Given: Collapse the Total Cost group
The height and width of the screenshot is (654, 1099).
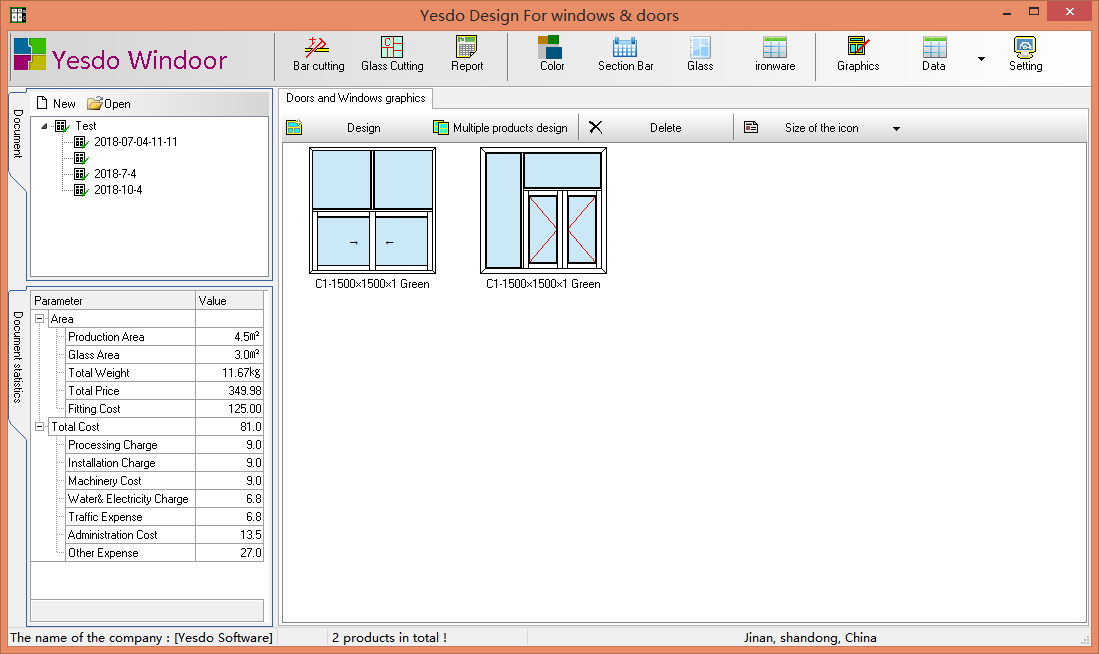Looking at the screenshot, I should tap(40, 426).
